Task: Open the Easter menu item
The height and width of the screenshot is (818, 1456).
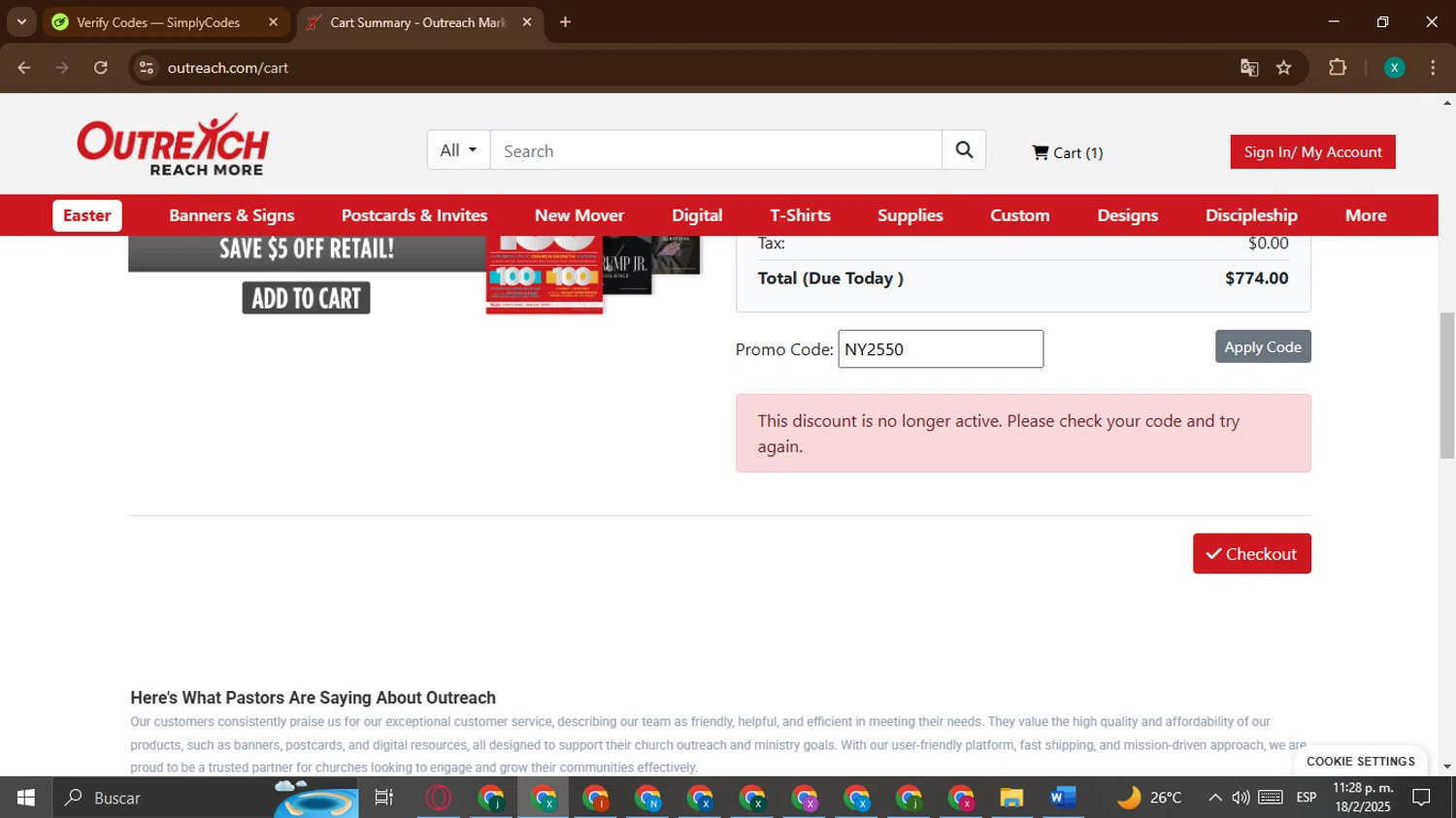Action: pyautogui.click(x=87, y=215)
